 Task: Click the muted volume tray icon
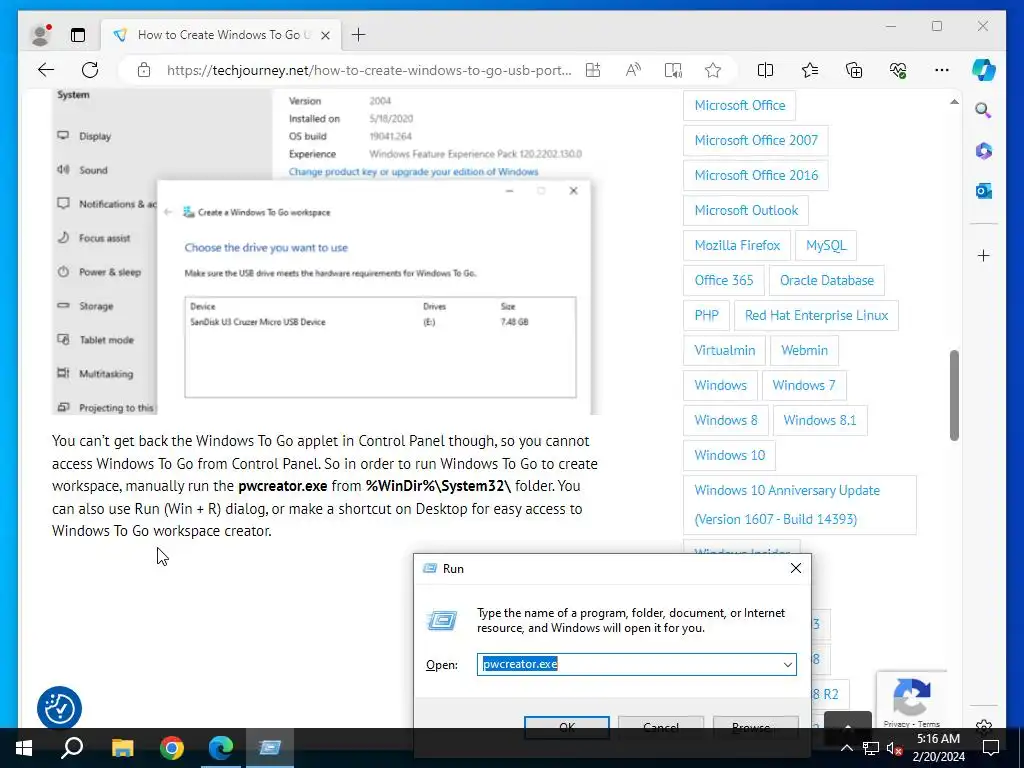point(894,748)
